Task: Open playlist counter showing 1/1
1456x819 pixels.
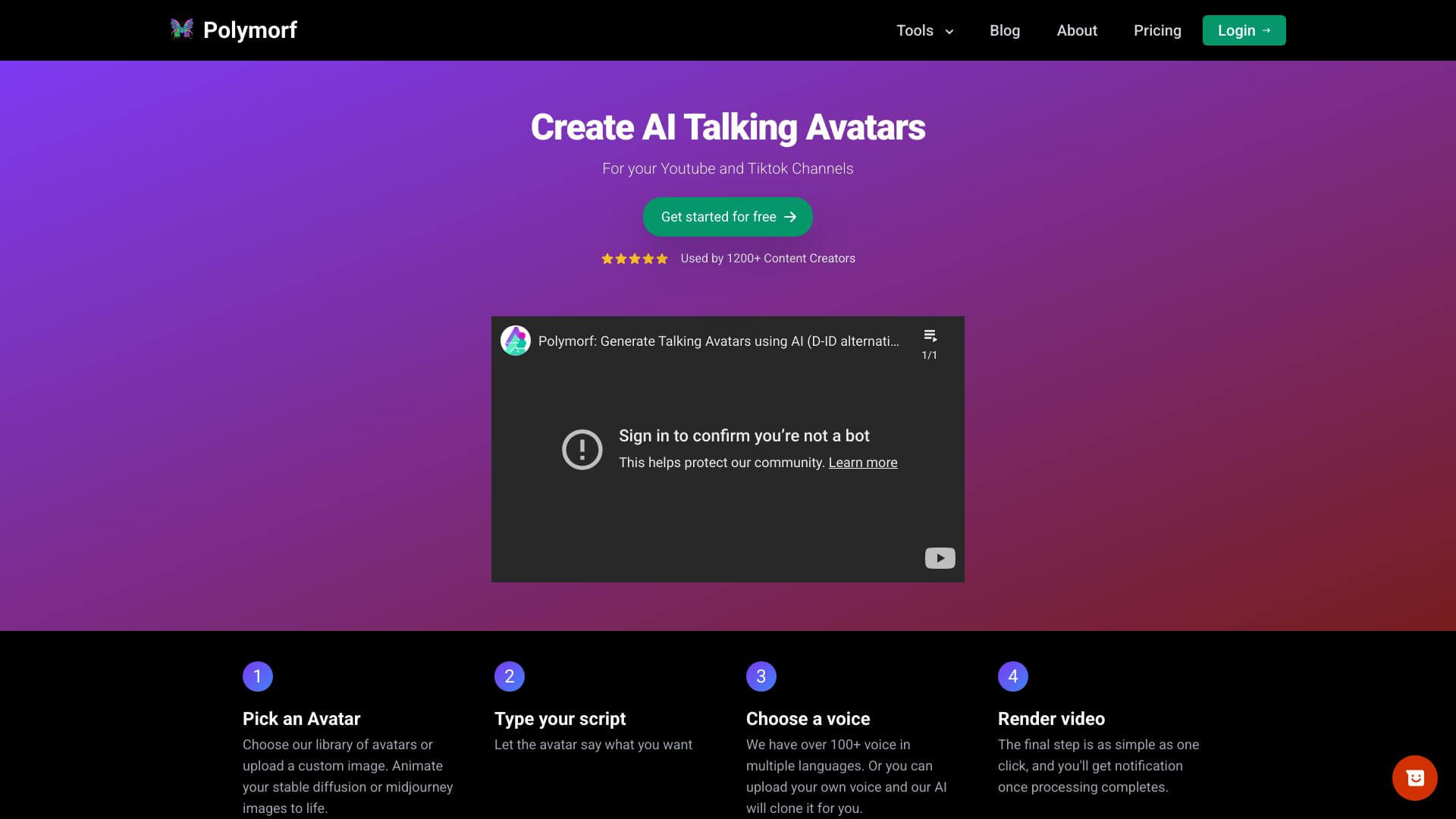Action: point(930,354)
